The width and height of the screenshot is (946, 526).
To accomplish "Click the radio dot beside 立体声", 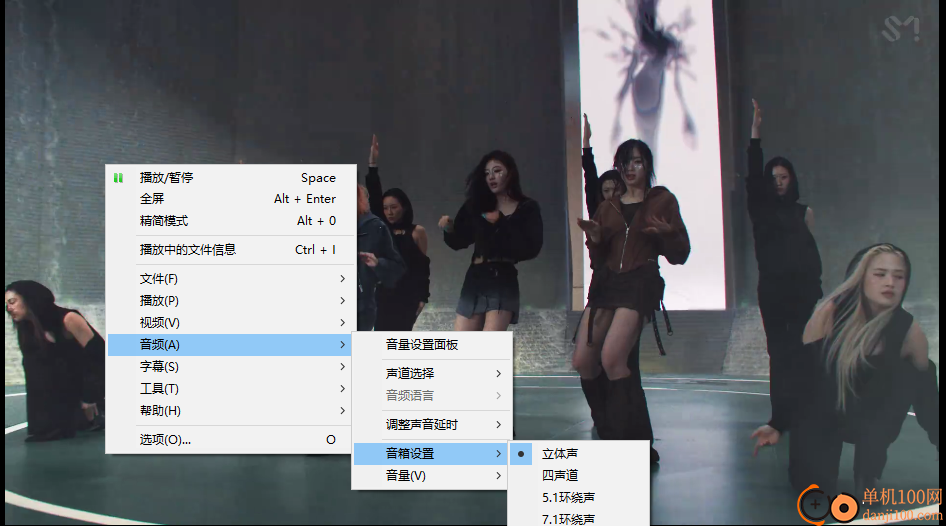I will click(521, 454).
